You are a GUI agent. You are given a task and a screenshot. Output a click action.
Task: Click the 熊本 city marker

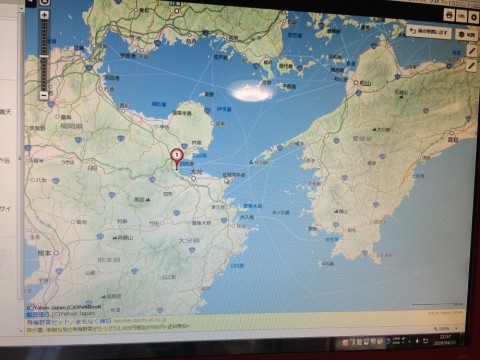coord(56,253)
